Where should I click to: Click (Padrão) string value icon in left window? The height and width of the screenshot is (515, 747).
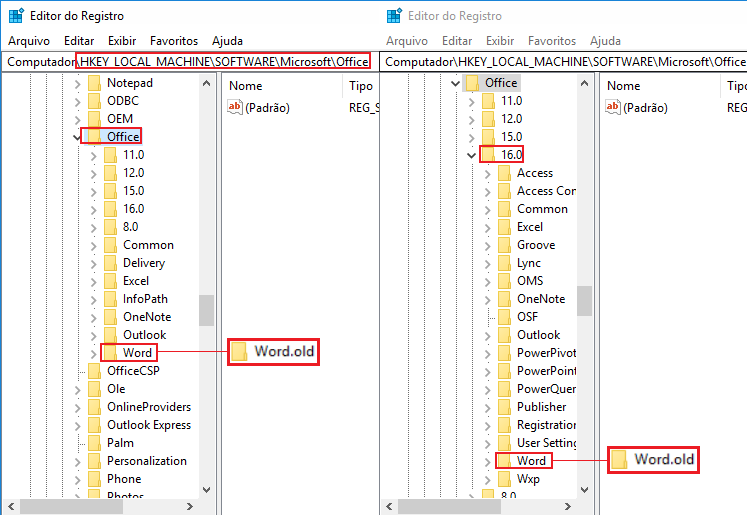235,107
